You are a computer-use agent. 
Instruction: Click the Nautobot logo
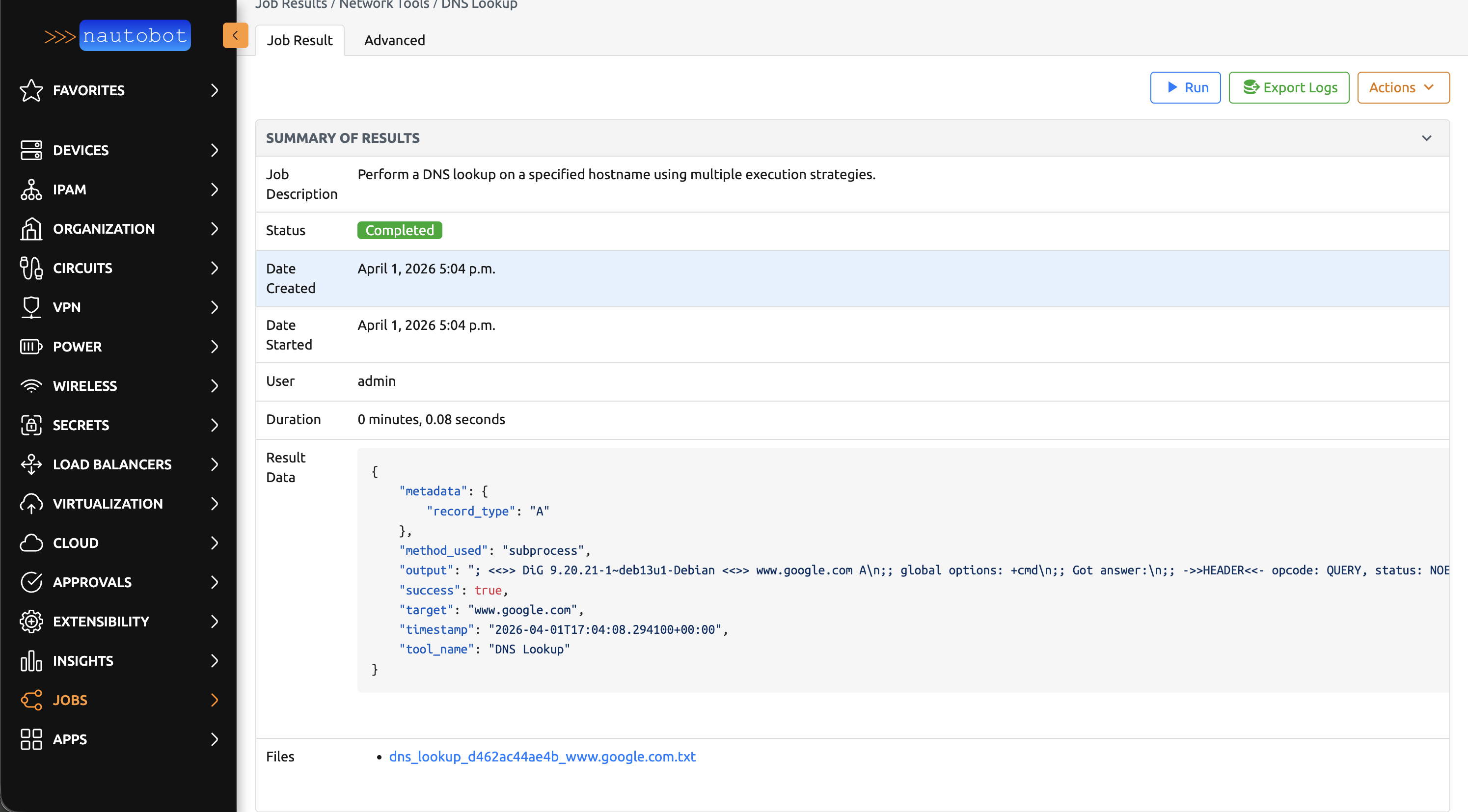pyautogui.click(x=118, y=35)
